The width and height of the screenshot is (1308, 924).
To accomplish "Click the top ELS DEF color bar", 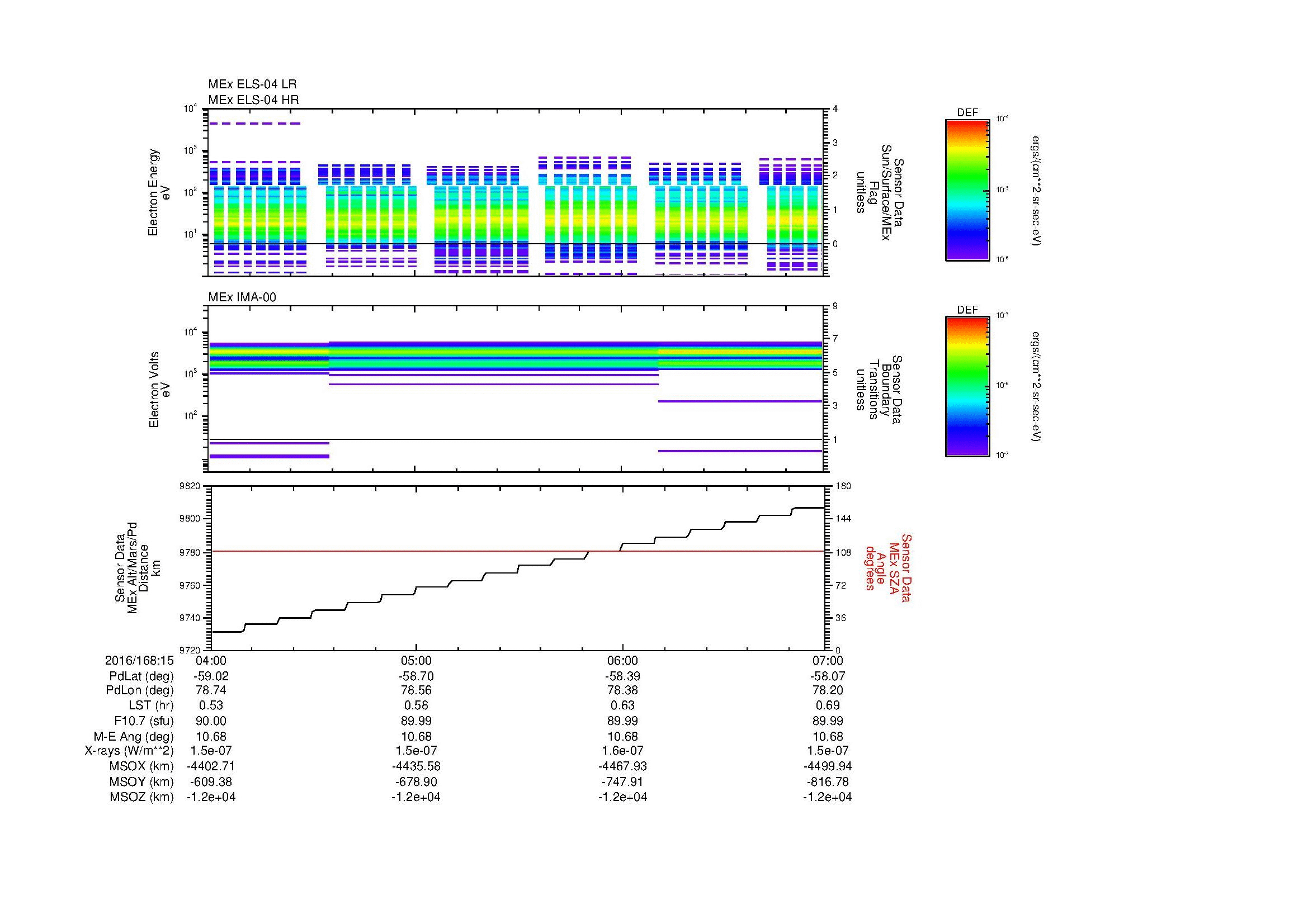I will [967, 189].
